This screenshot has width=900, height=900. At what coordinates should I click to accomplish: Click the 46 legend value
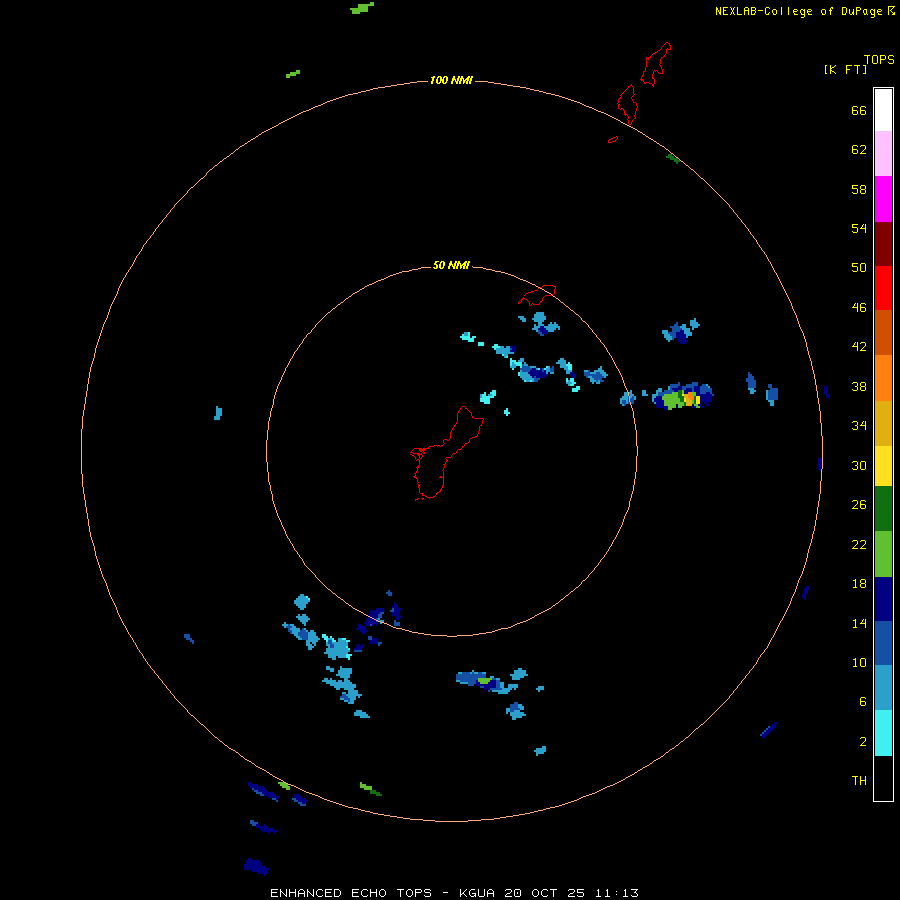pyautogui.click(x=859, y=308)
